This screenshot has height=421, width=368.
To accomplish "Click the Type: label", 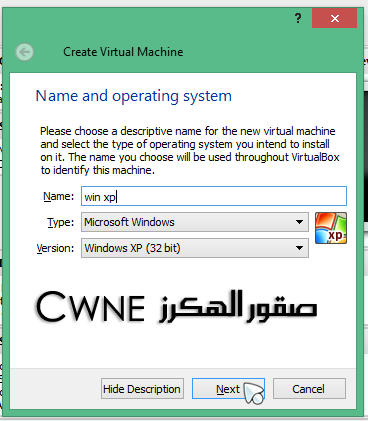I will pos(60,222).
